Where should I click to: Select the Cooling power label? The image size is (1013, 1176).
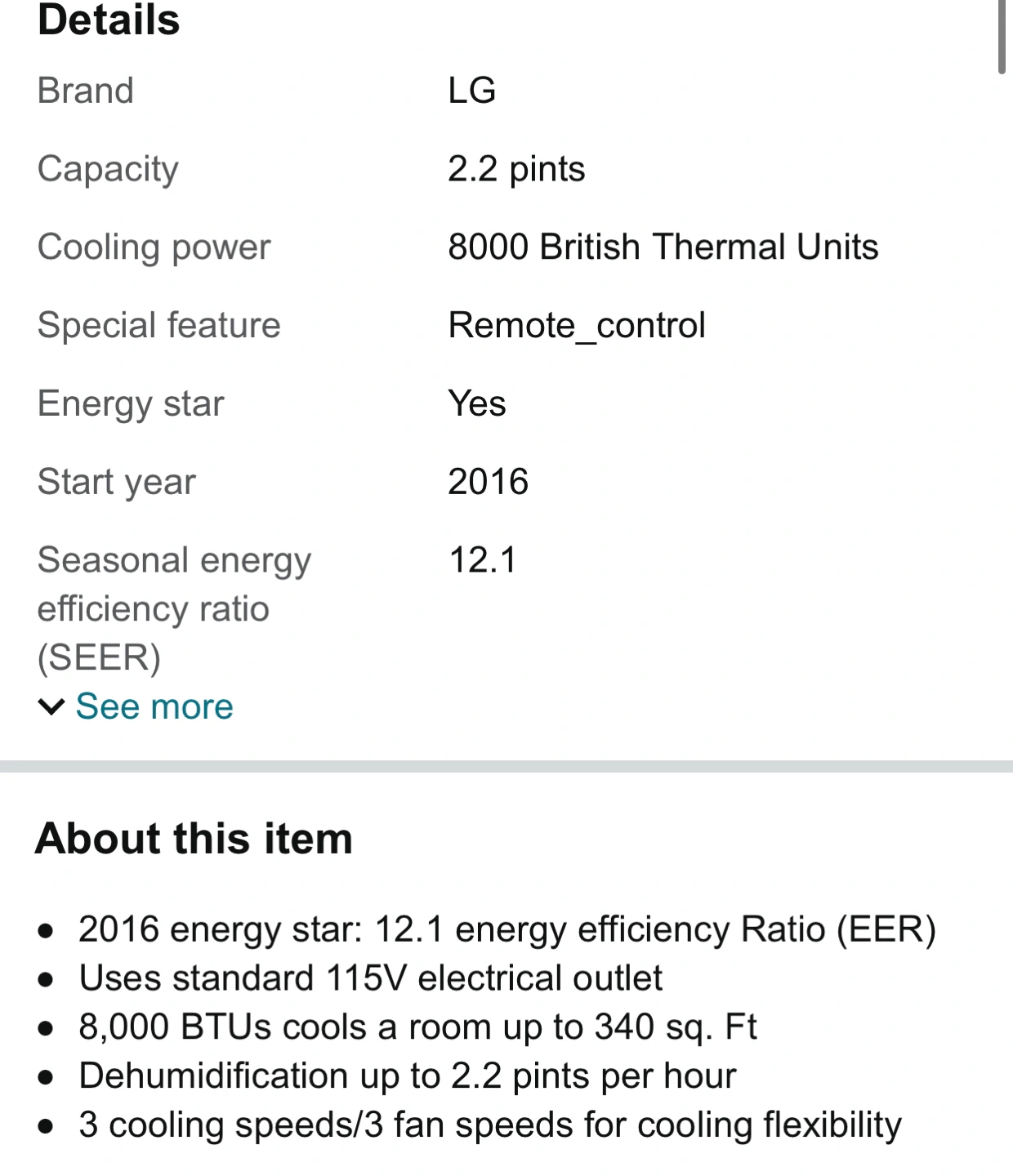coord(154,247)
